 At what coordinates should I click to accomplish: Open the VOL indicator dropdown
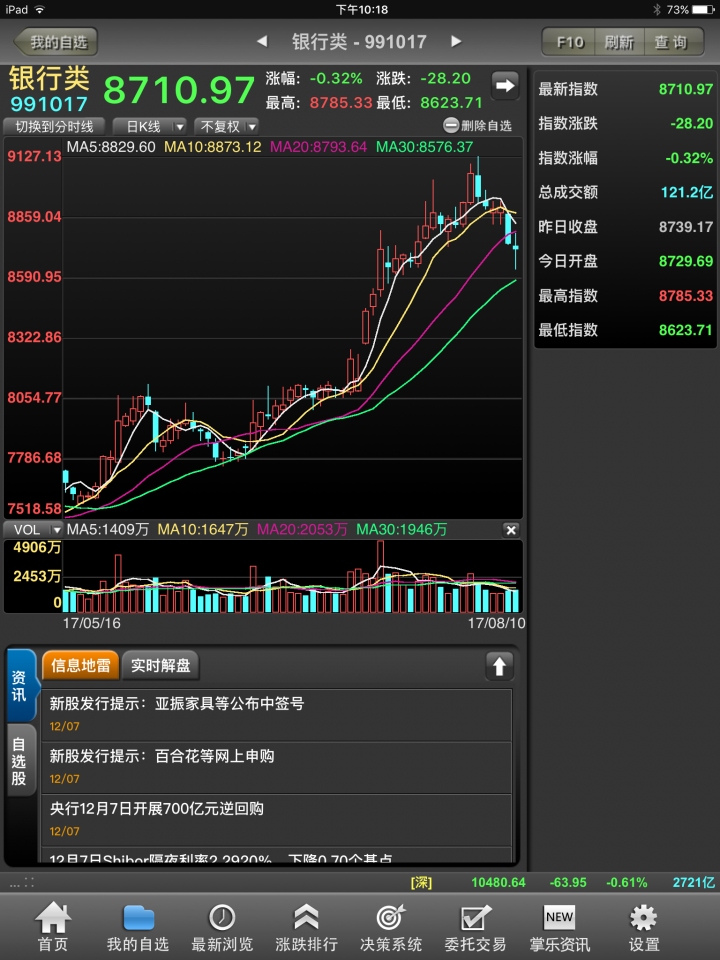[x=34, y=530]
